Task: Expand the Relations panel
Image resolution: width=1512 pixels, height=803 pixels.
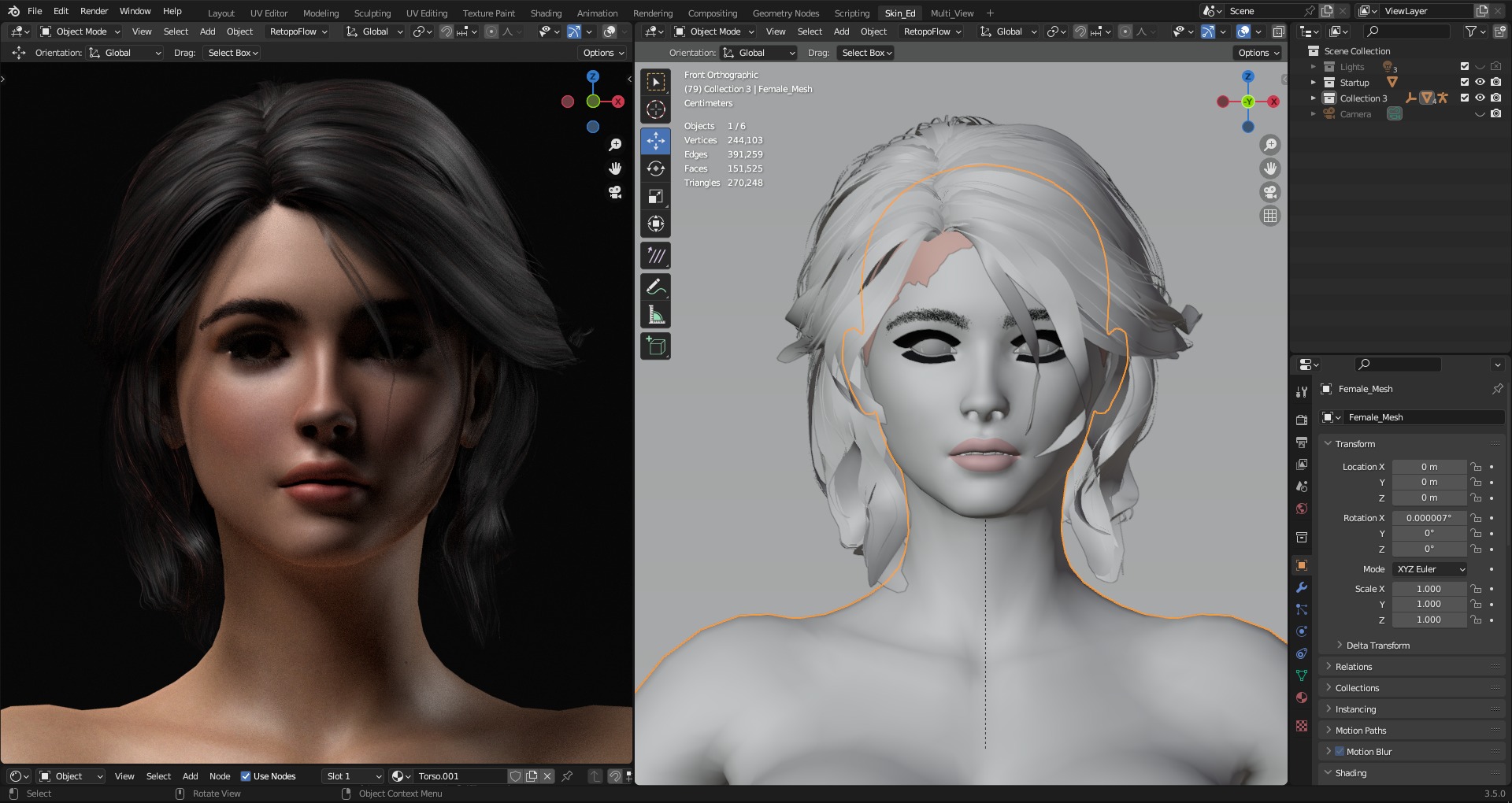Action: tap(1329, 666)
